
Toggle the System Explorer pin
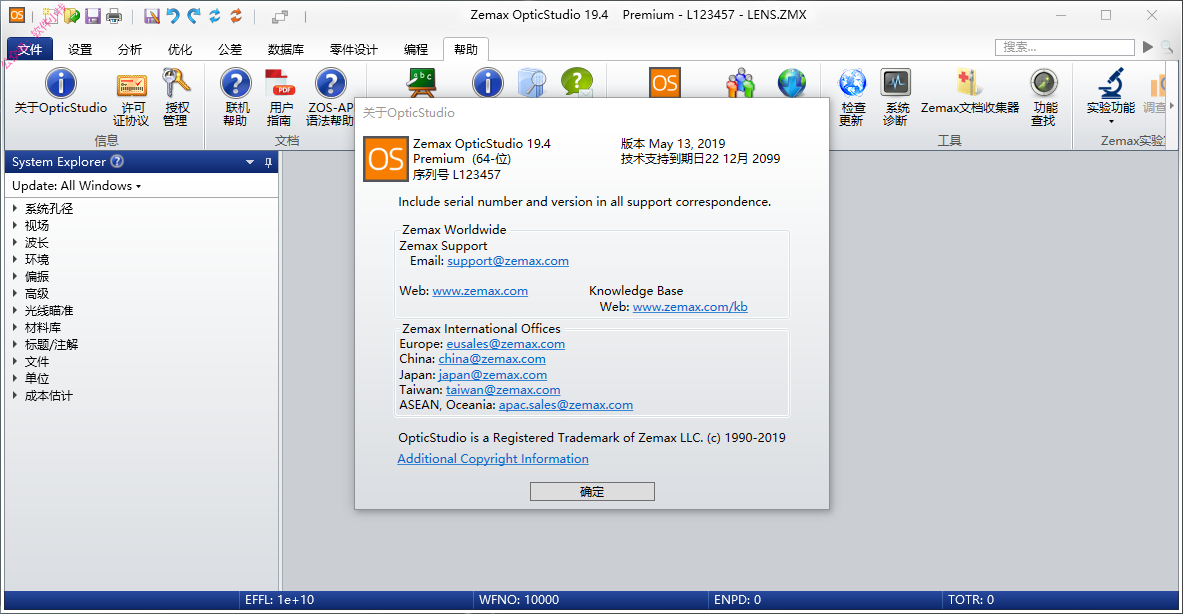pyautogui.click(x=268, y=162)
